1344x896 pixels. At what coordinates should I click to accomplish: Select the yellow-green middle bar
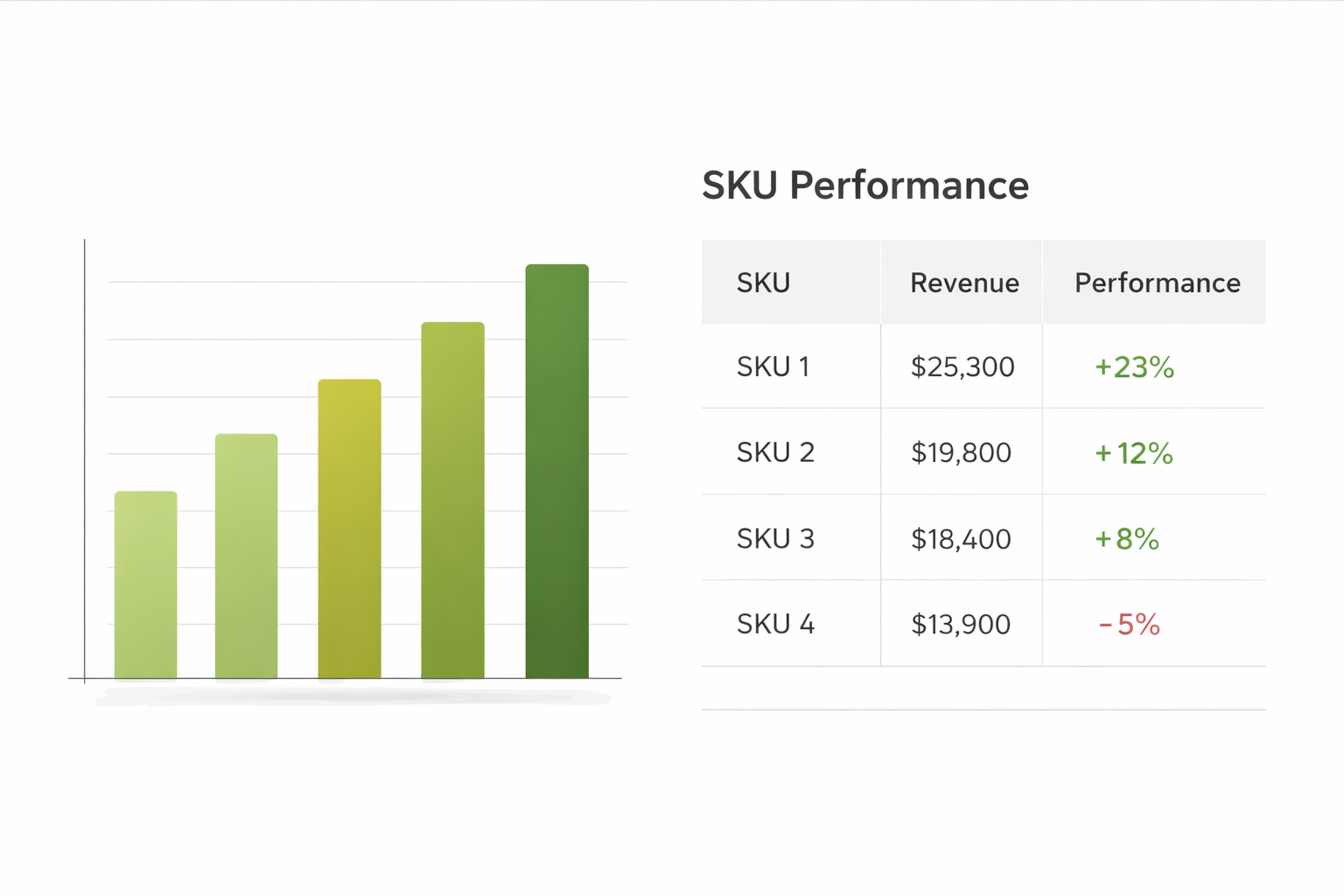pos(349,528)
